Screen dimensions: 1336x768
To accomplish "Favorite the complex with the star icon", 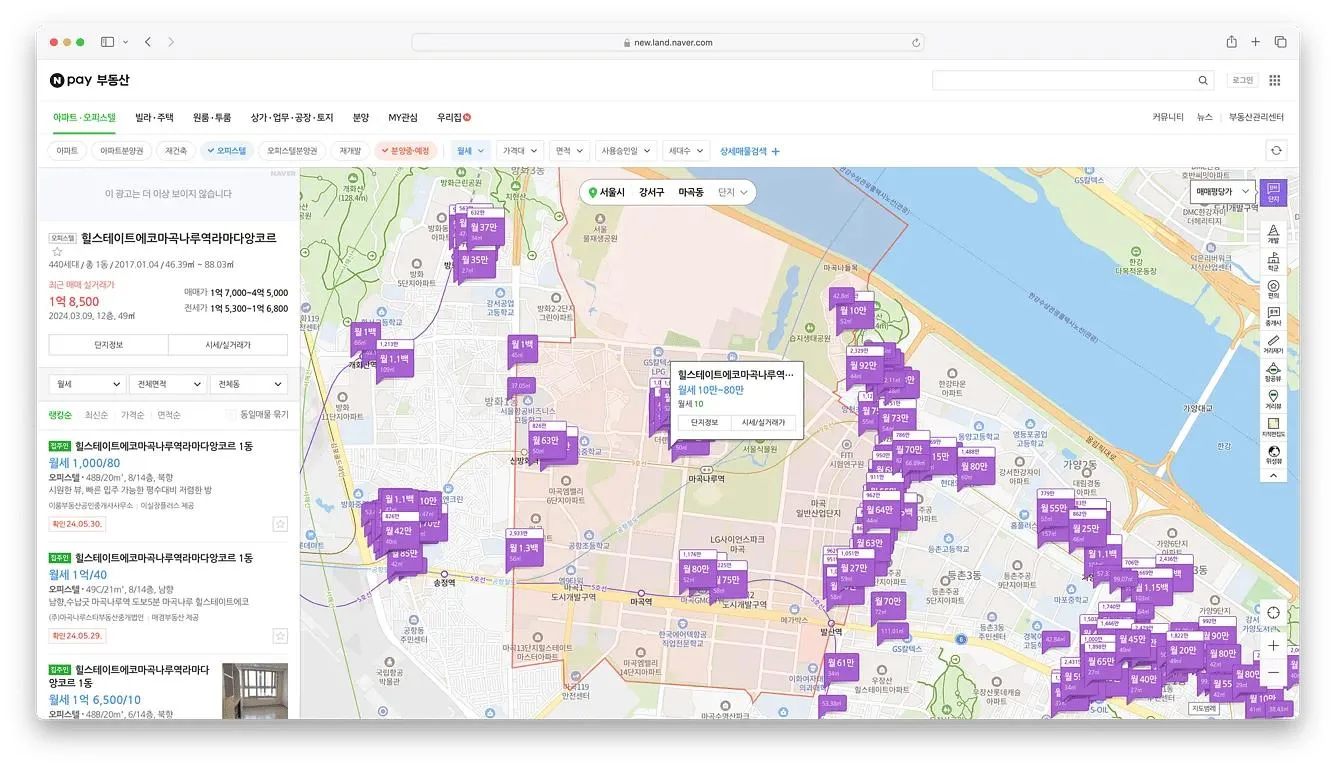I will click(57, 252).
